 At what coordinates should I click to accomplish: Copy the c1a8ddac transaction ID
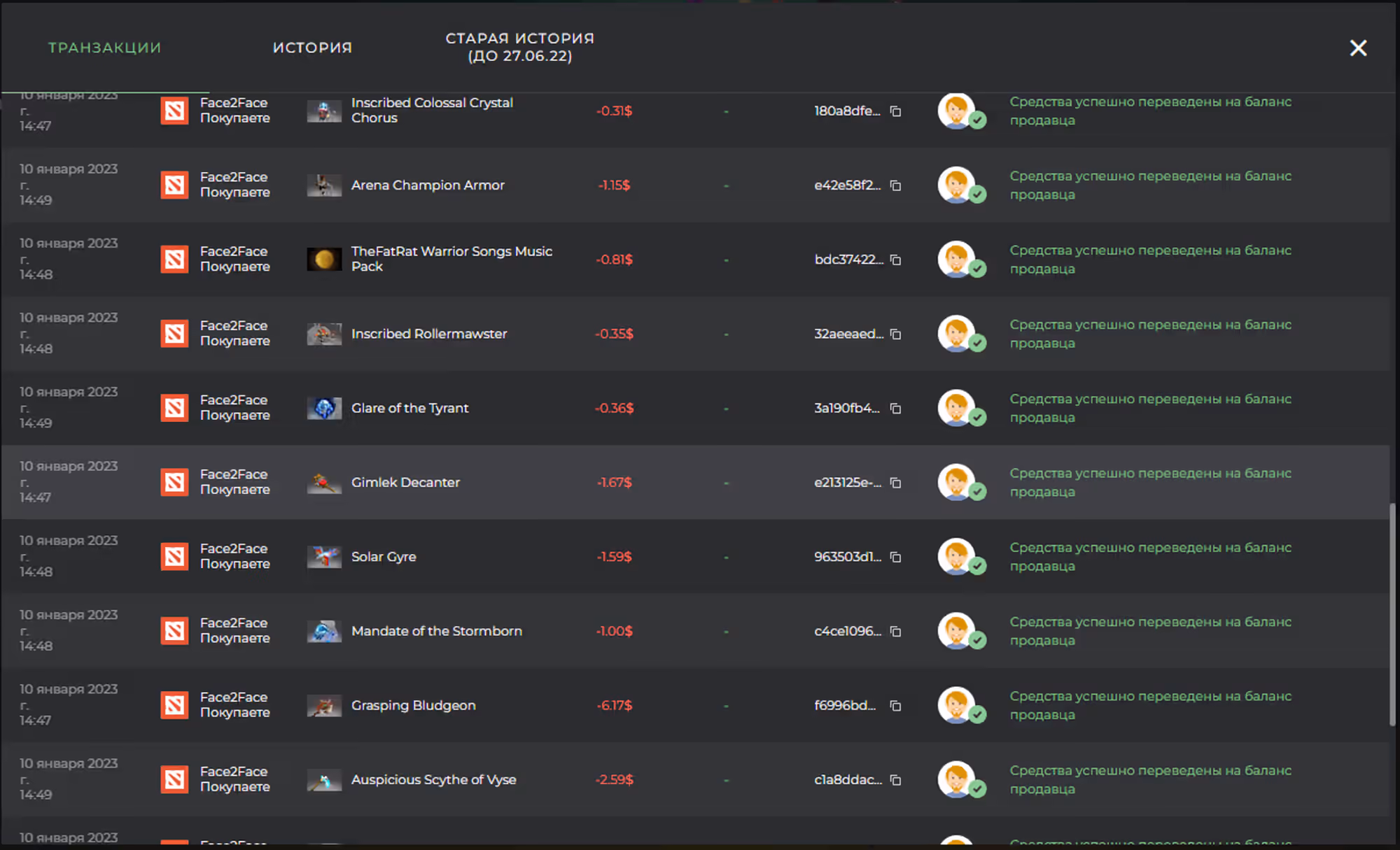coord(895,780)
